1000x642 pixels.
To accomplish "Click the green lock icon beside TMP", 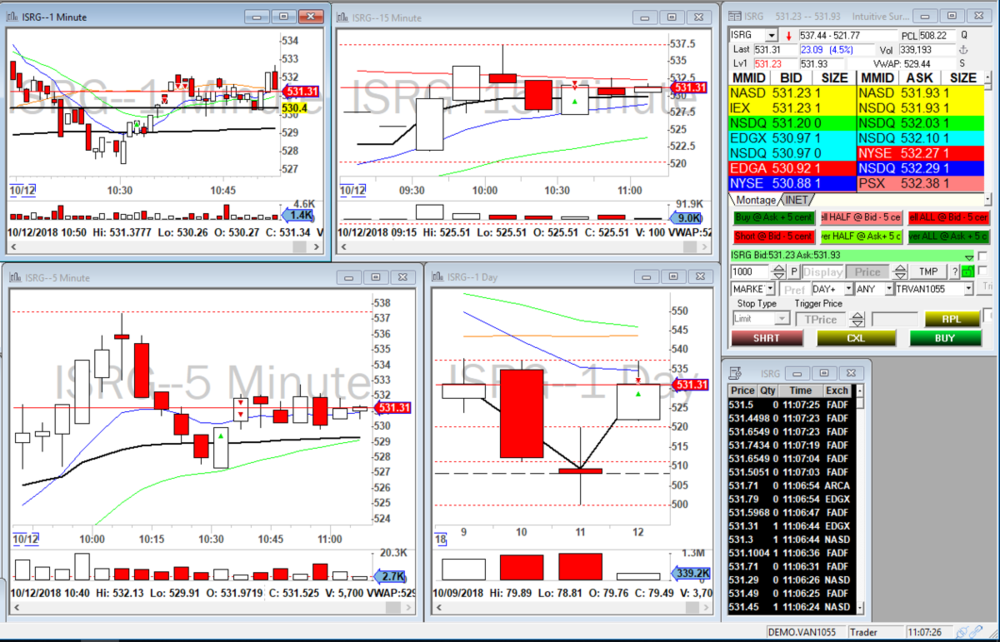I will pyautogui.click(x=967, y=272).
